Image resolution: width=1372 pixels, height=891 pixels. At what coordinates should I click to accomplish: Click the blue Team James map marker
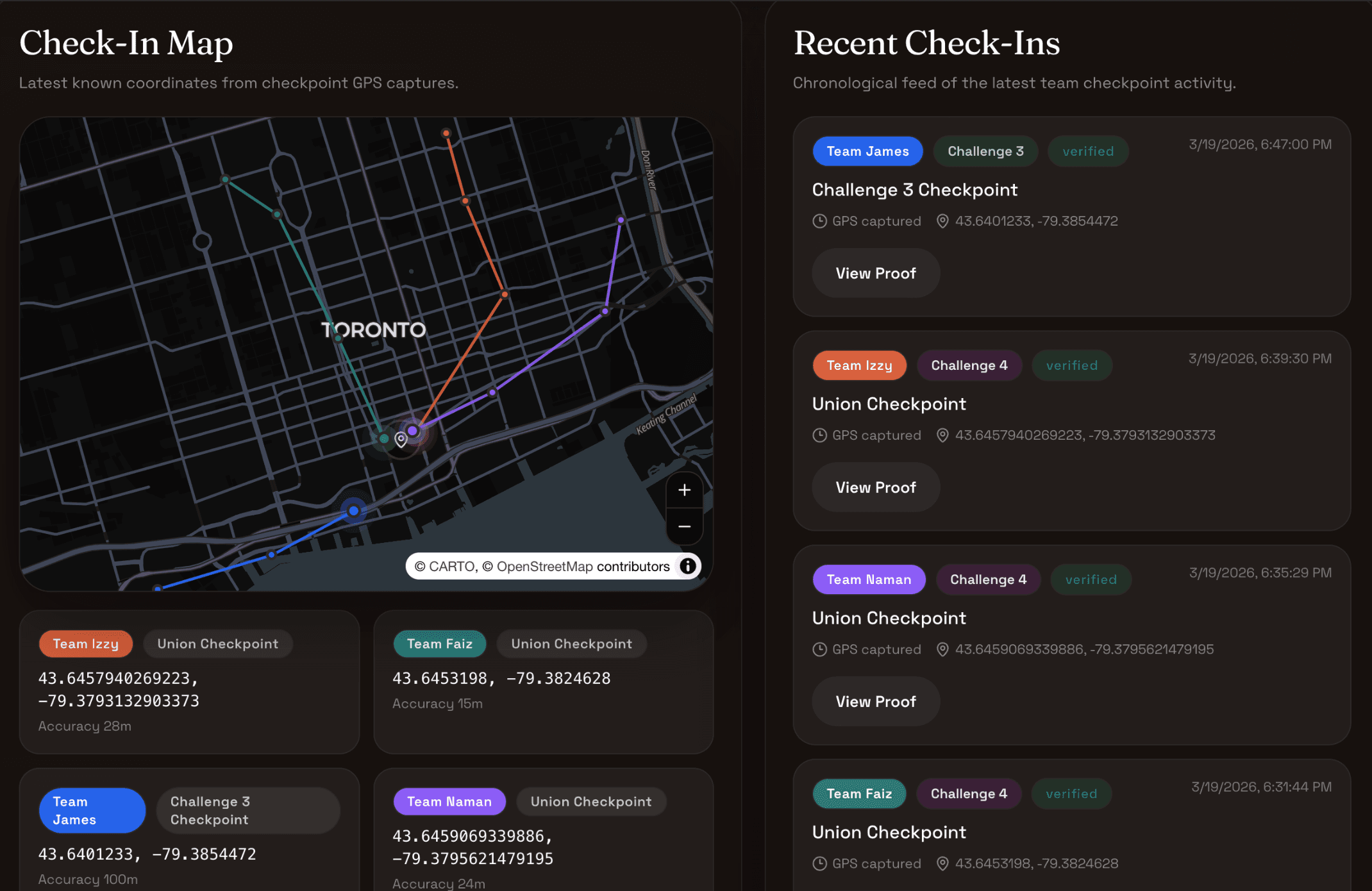pos(353,511)
